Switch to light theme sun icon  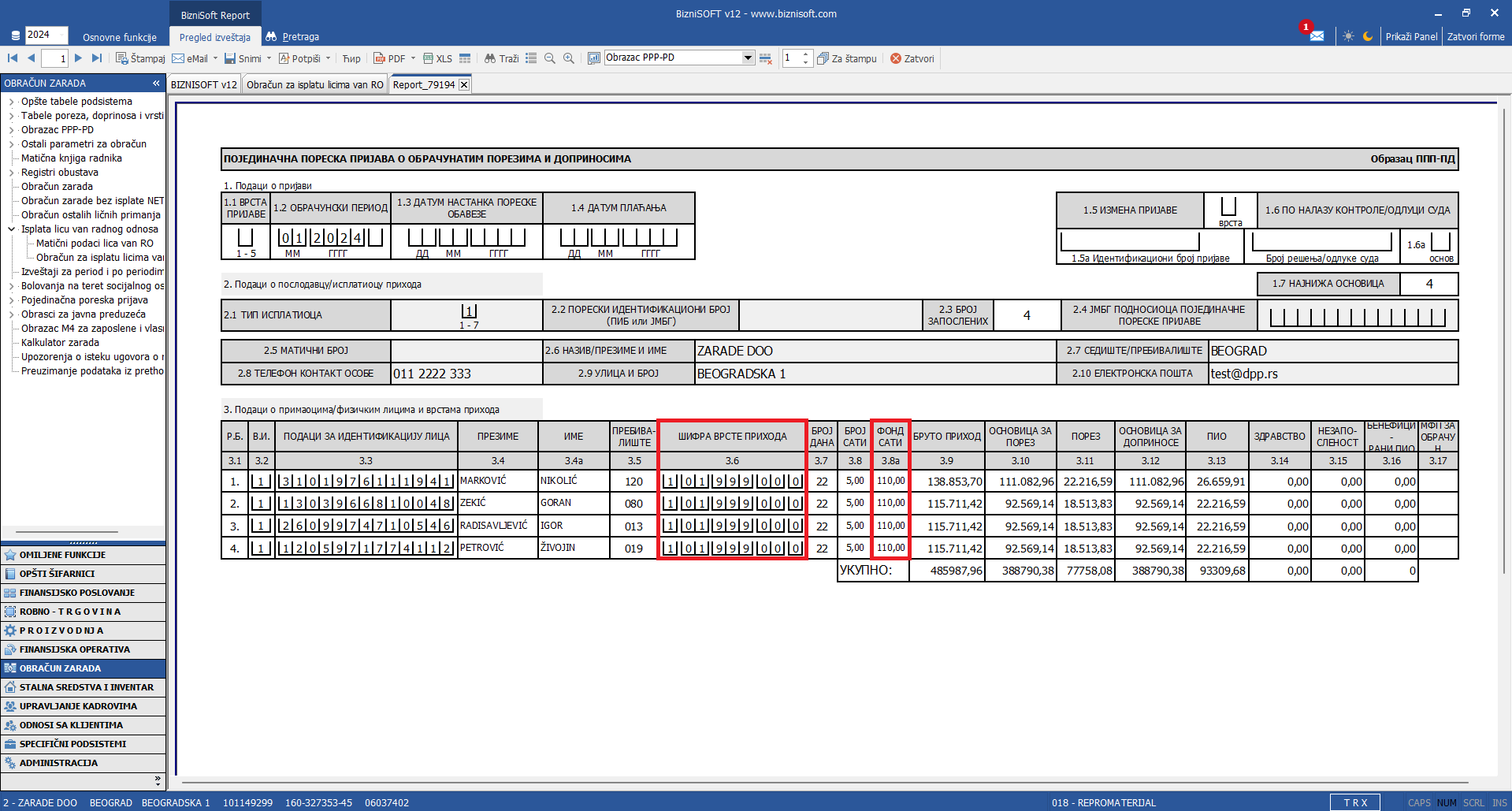click(x=1348, y=36)
